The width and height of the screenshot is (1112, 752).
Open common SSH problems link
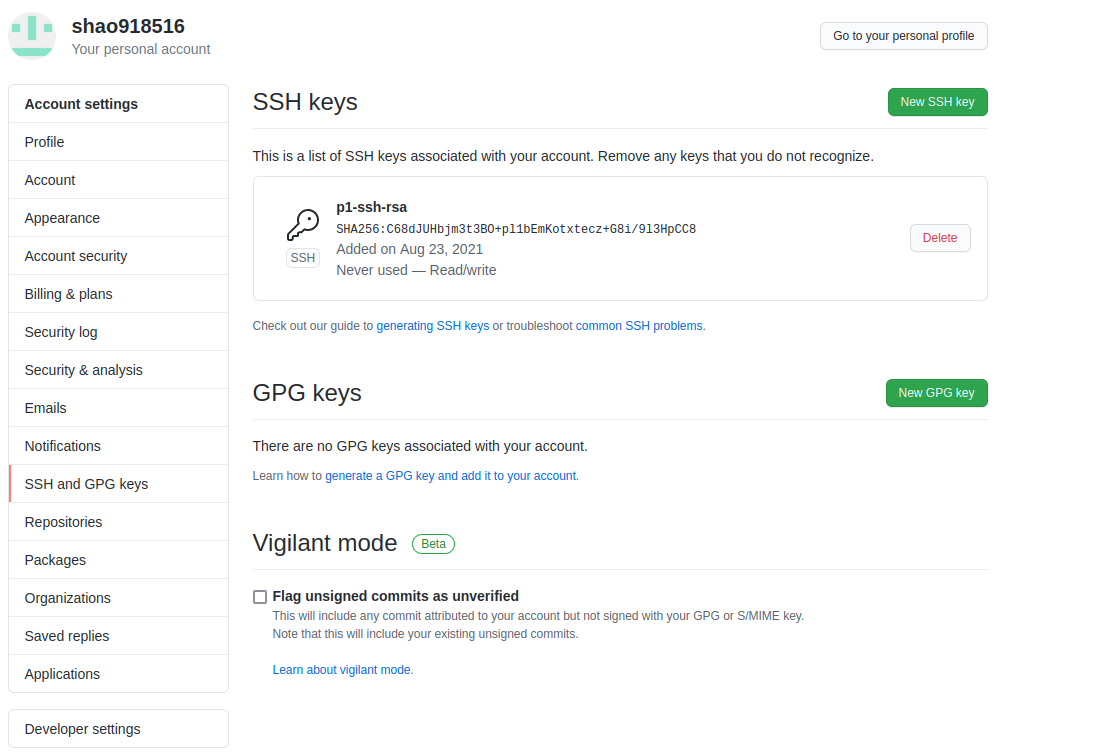point(639,326)
